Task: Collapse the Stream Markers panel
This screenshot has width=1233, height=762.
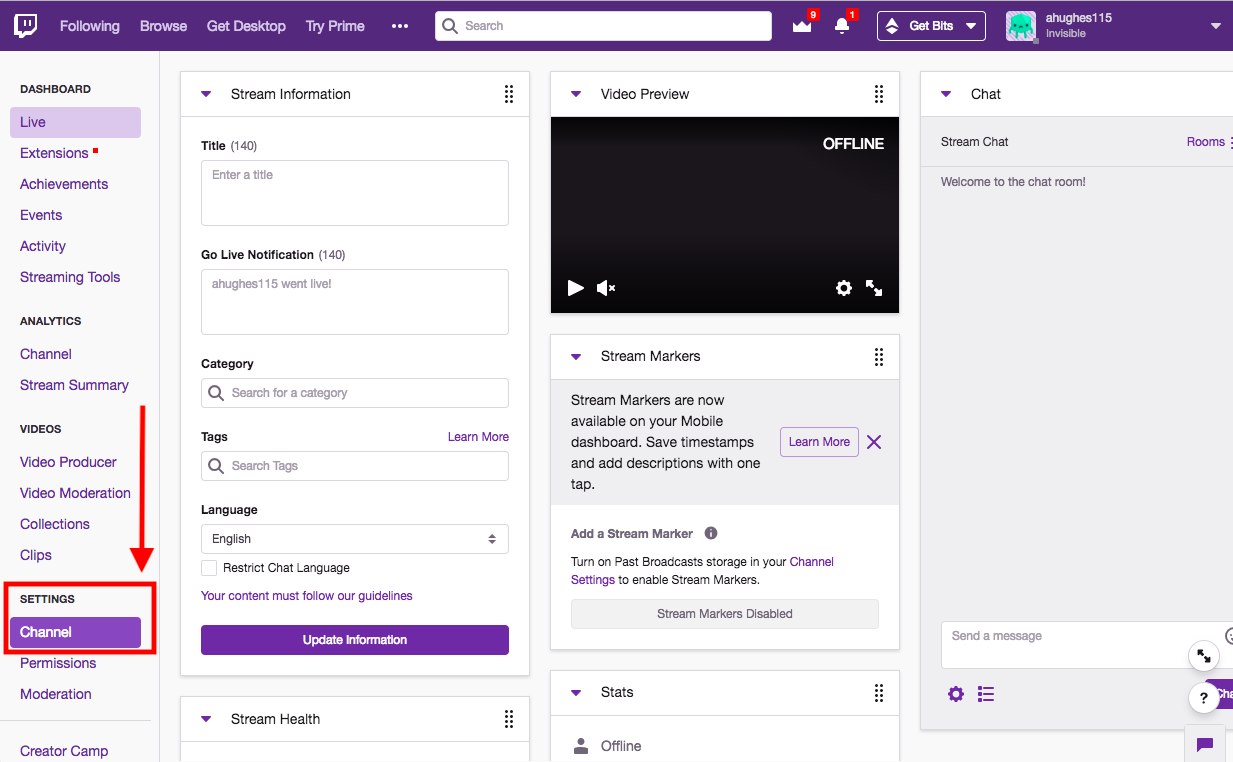Action: tap(576, 356)
